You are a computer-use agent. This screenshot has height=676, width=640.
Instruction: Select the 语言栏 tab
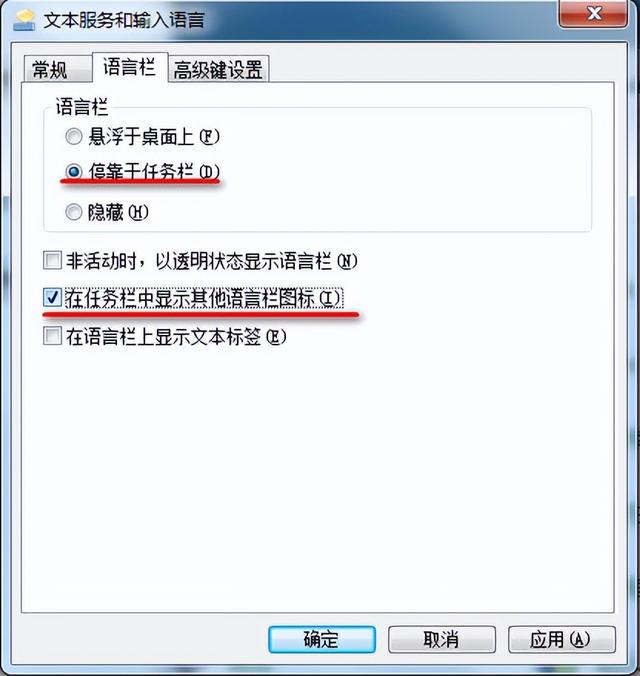pyautogui.click(x=129, y=67)
